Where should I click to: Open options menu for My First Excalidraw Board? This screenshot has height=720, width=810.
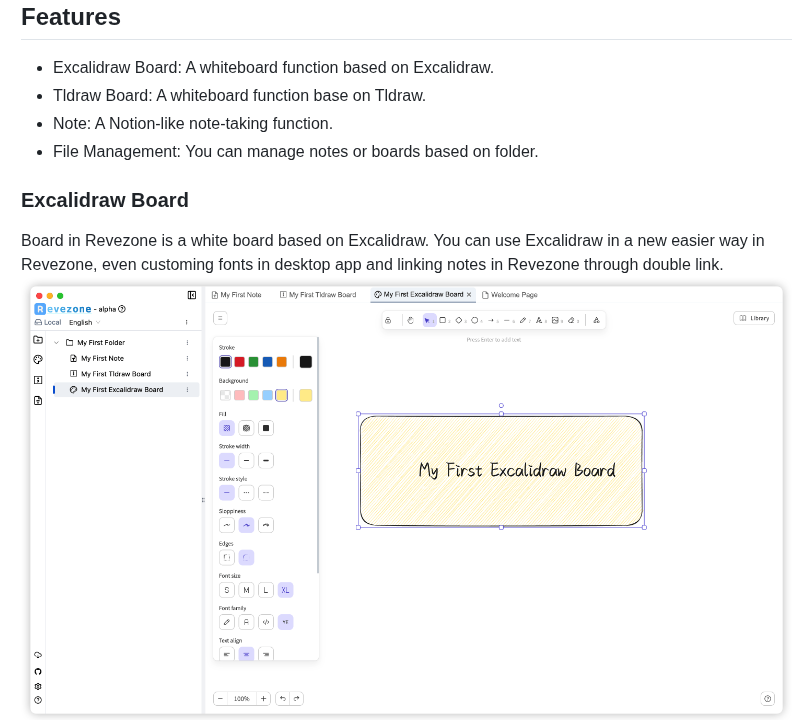188,389
